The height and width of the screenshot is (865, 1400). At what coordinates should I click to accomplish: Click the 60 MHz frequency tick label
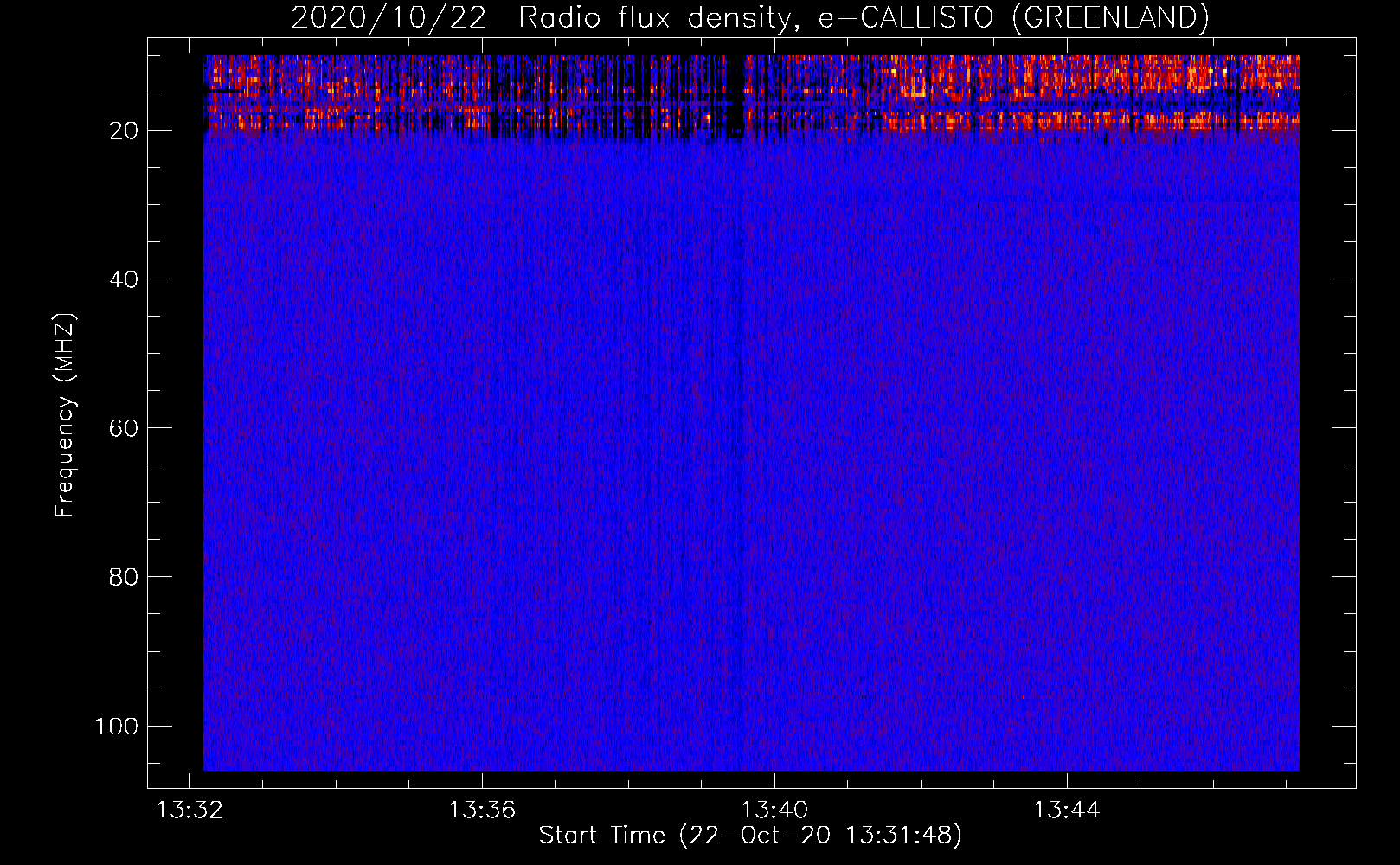[x=124, y=428]
